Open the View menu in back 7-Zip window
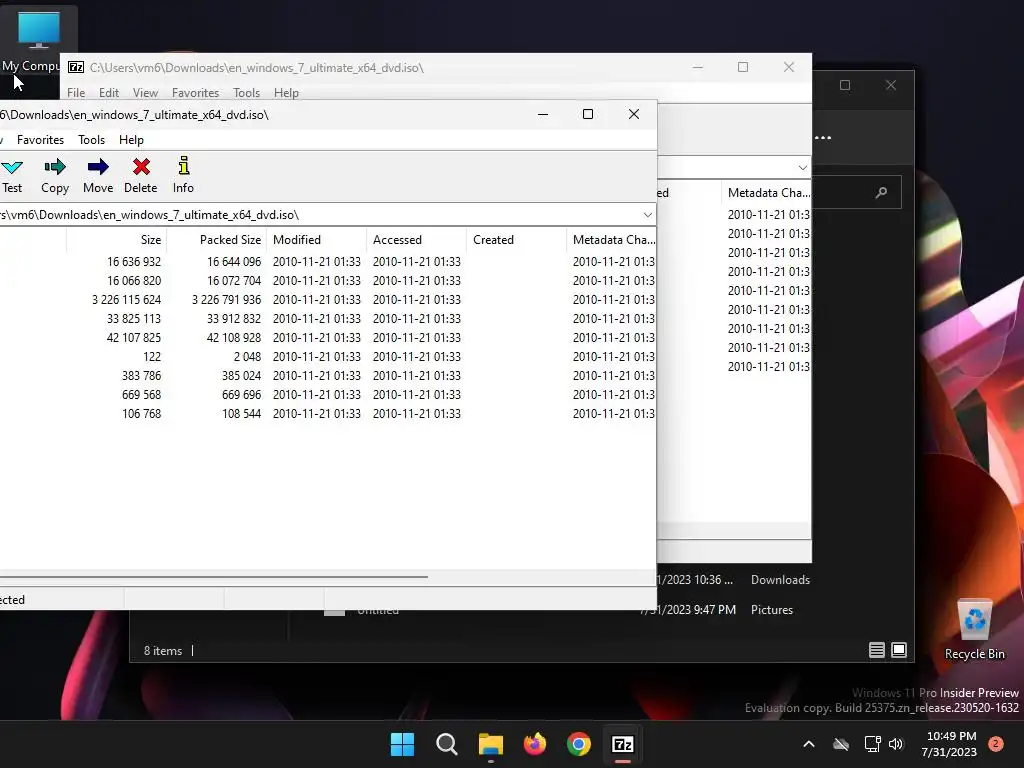Viewport: 1024px width, 768px height. coord(145,93)
